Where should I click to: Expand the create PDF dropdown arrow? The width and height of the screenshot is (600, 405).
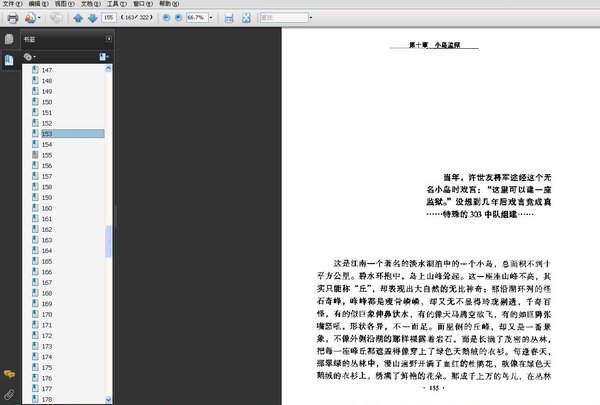[39, 18]
